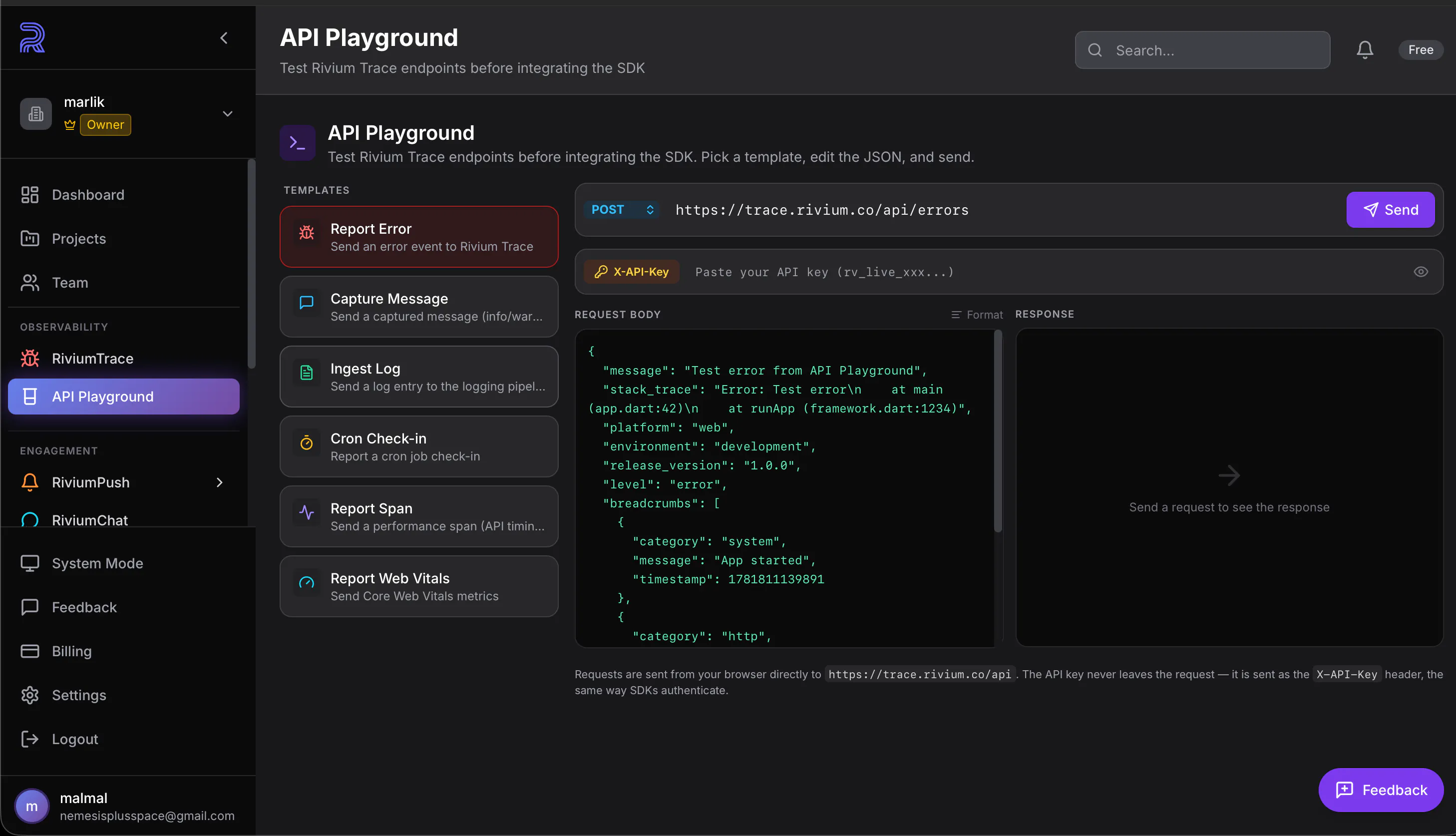Click the marlik organization building icon

coord(36,114)
